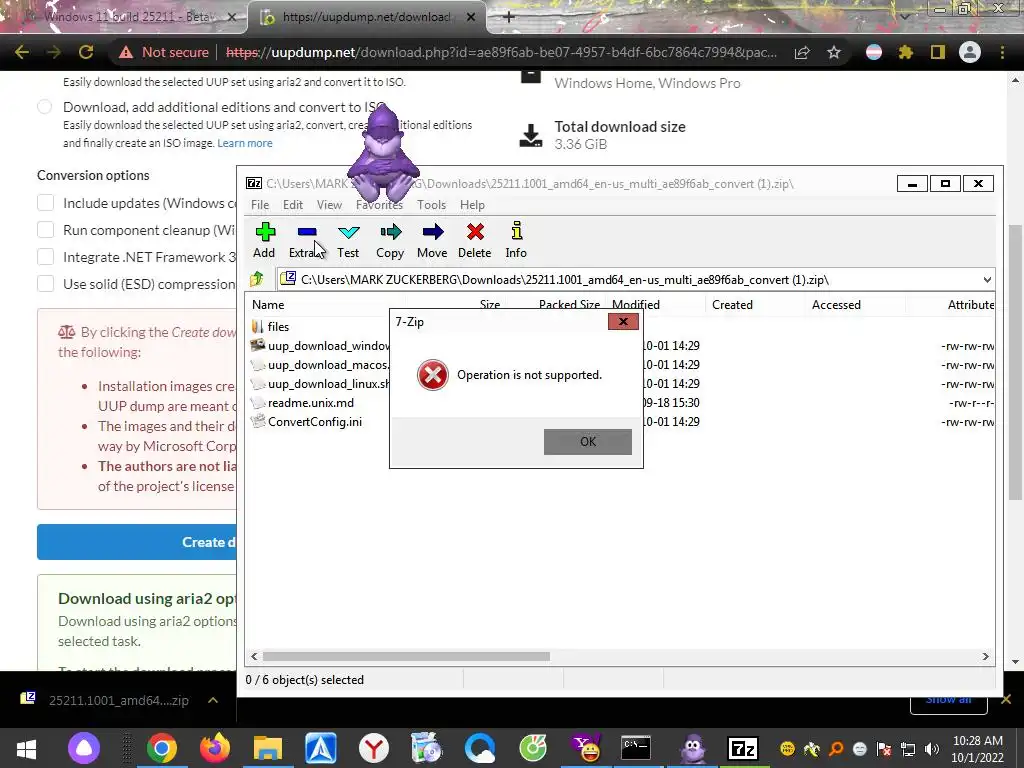Bookmark page with star icon
Image resolution: width=1024 pixels, height=768 pixels.
[834, 52]
